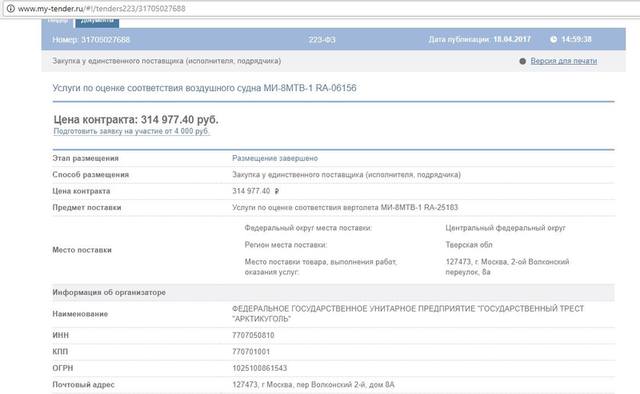Click the Почтовый адрес row label

83,385
